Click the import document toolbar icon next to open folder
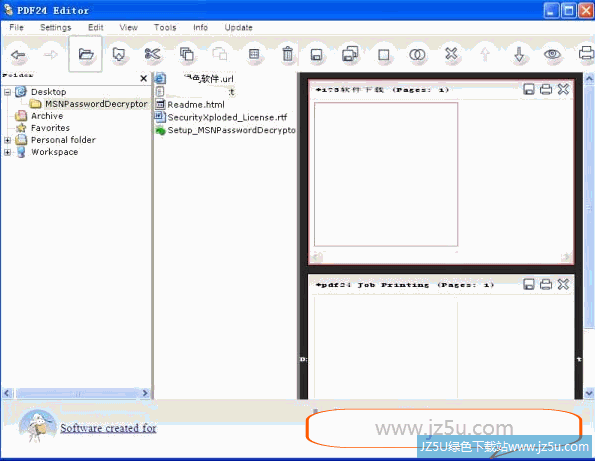Viewport: 595px width, 461px height. click(x=119, y=54)
